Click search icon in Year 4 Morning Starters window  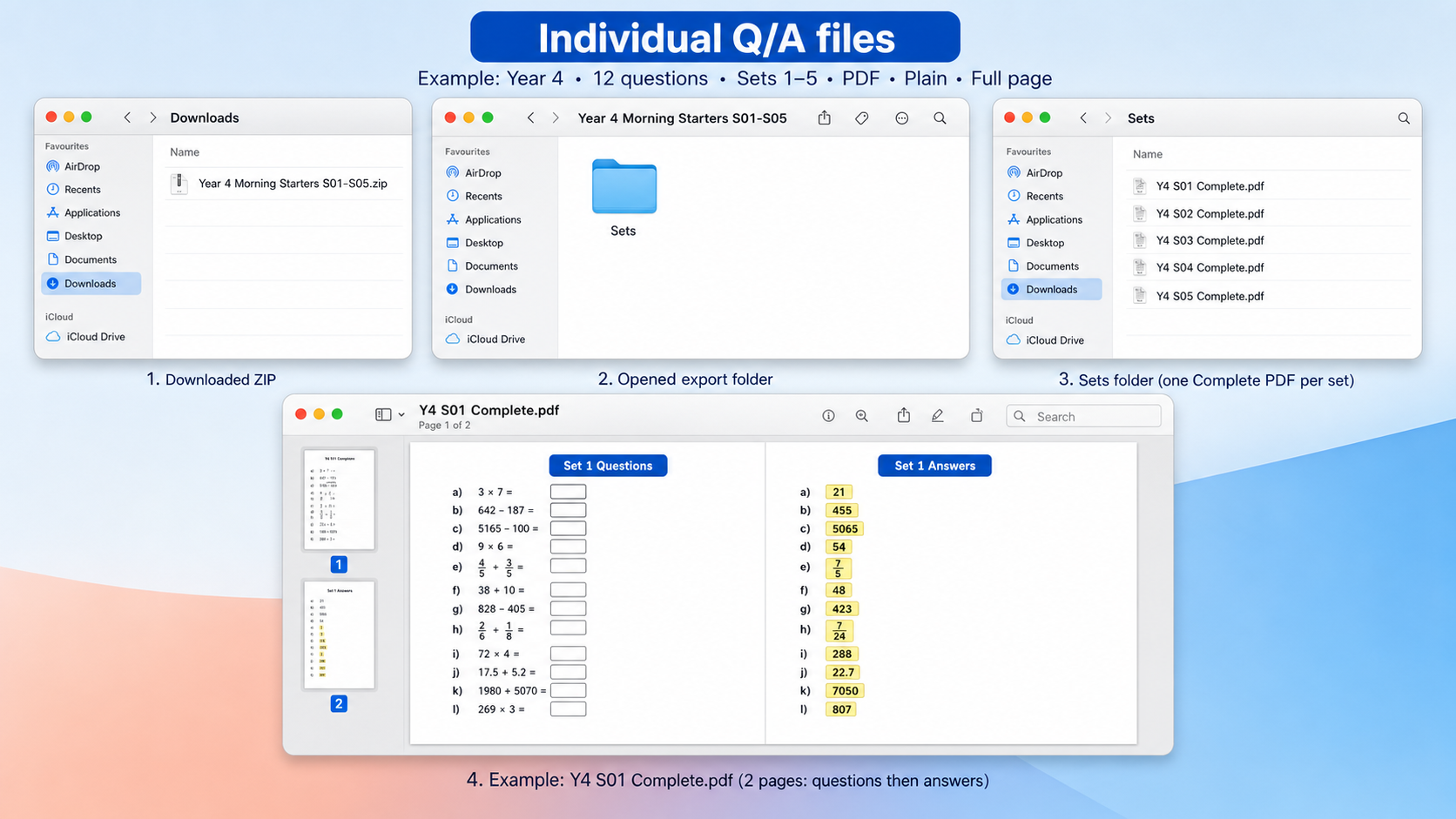[x=940, y=118]
